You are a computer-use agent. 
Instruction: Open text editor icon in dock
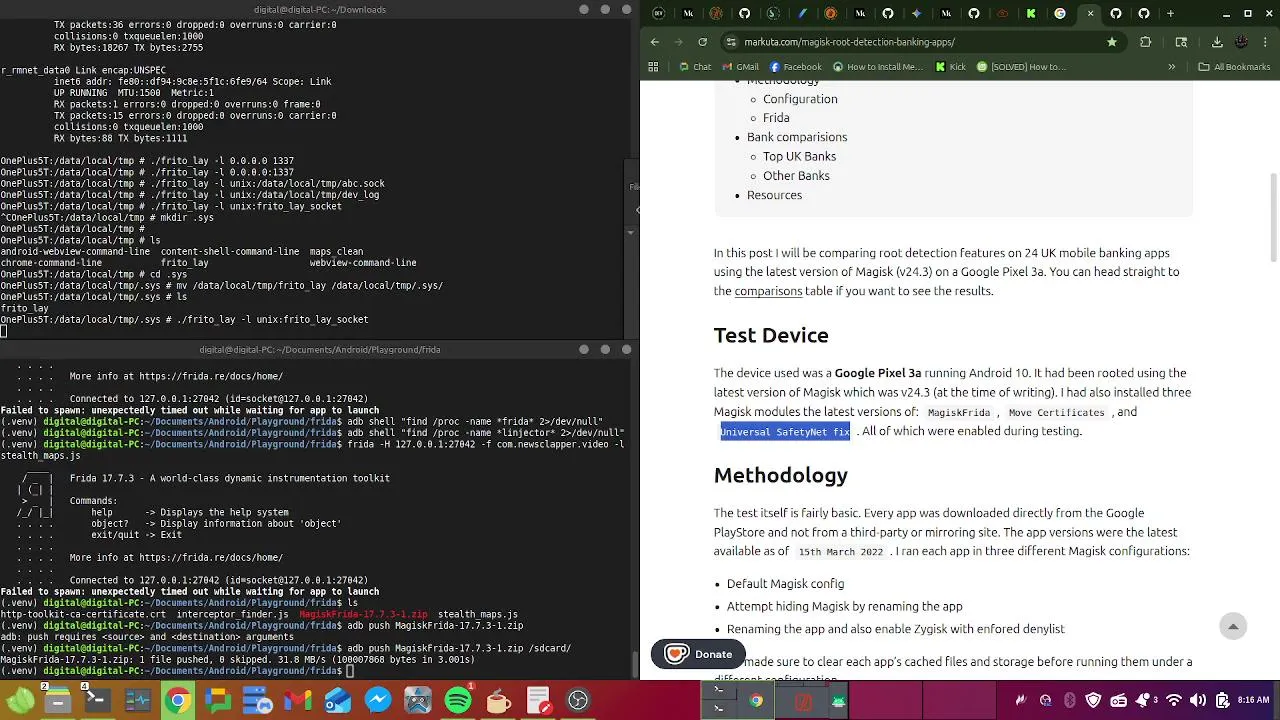pyautogui.click(x=538, y=700)
